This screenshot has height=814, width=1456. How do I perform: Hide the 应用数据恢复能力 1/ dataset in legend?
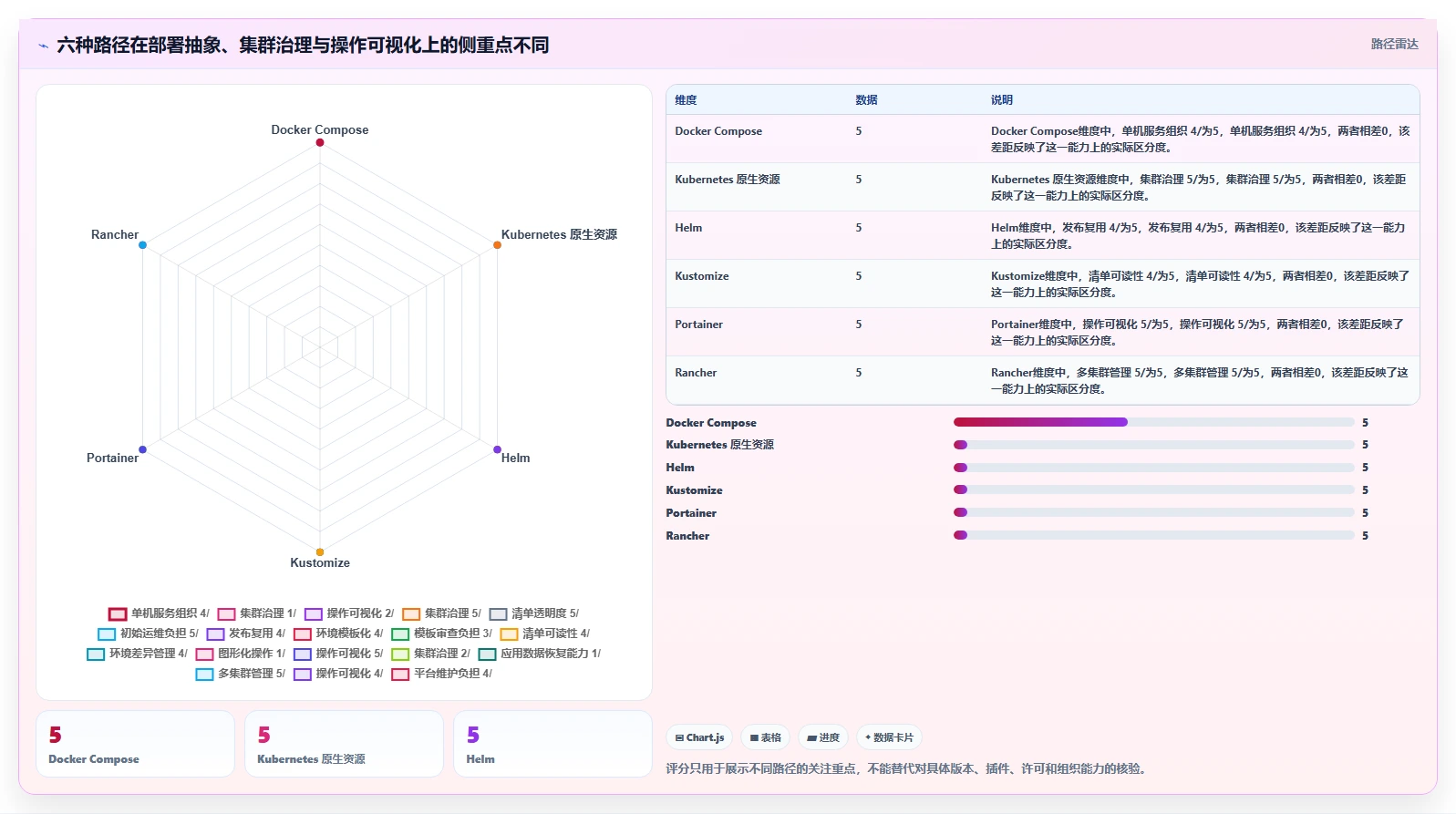coord(540,654)
